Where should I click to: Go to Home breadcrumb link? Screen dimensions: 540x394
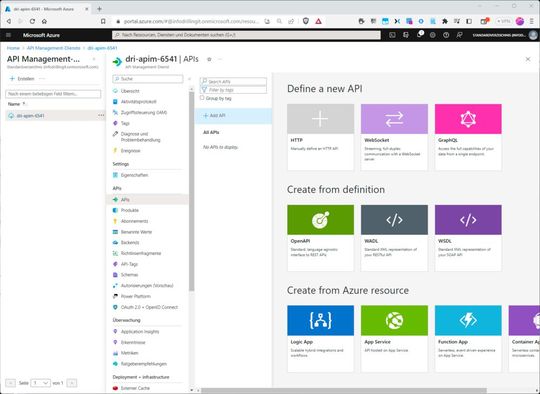[x=13, y=48]
